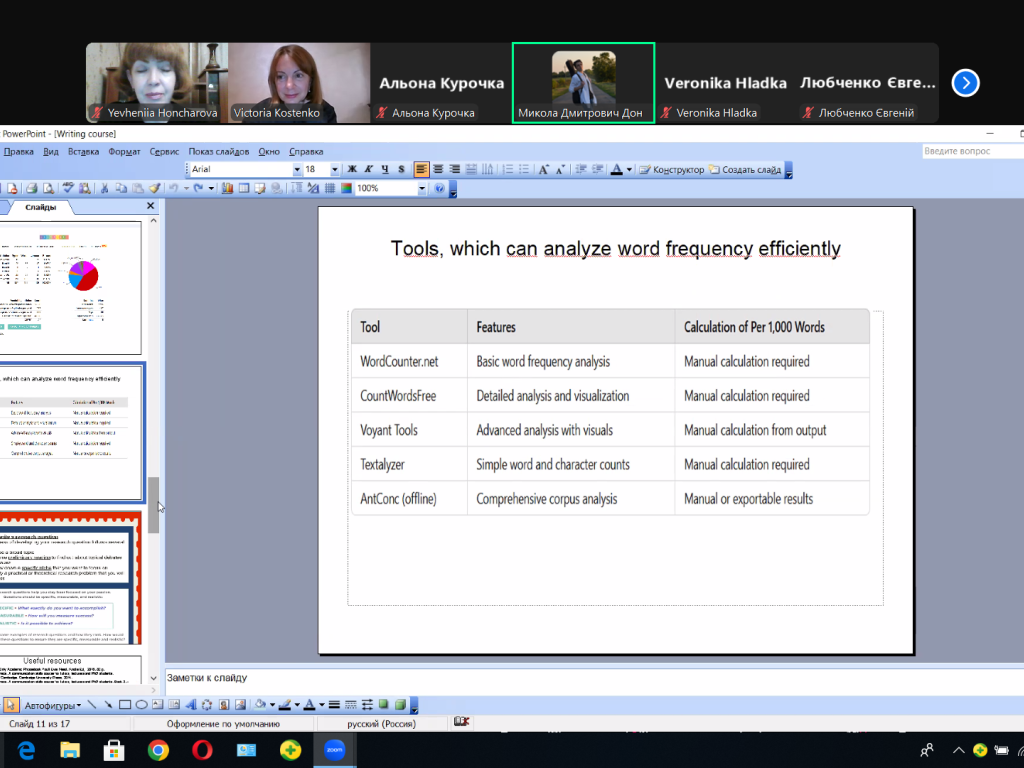The image size is (1024, 768).
Task: Open the Arial font name dropdown
Action: click(297, 170)
